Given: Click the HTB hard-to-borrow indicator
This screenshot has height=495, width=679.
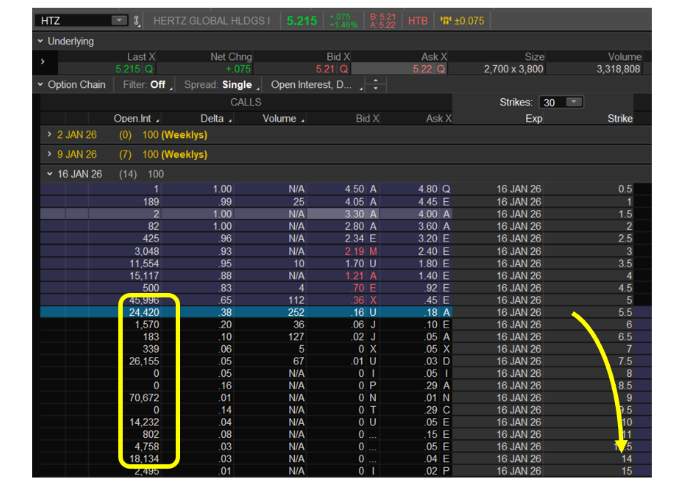Looking at the screenshot, I should (417, 21).
